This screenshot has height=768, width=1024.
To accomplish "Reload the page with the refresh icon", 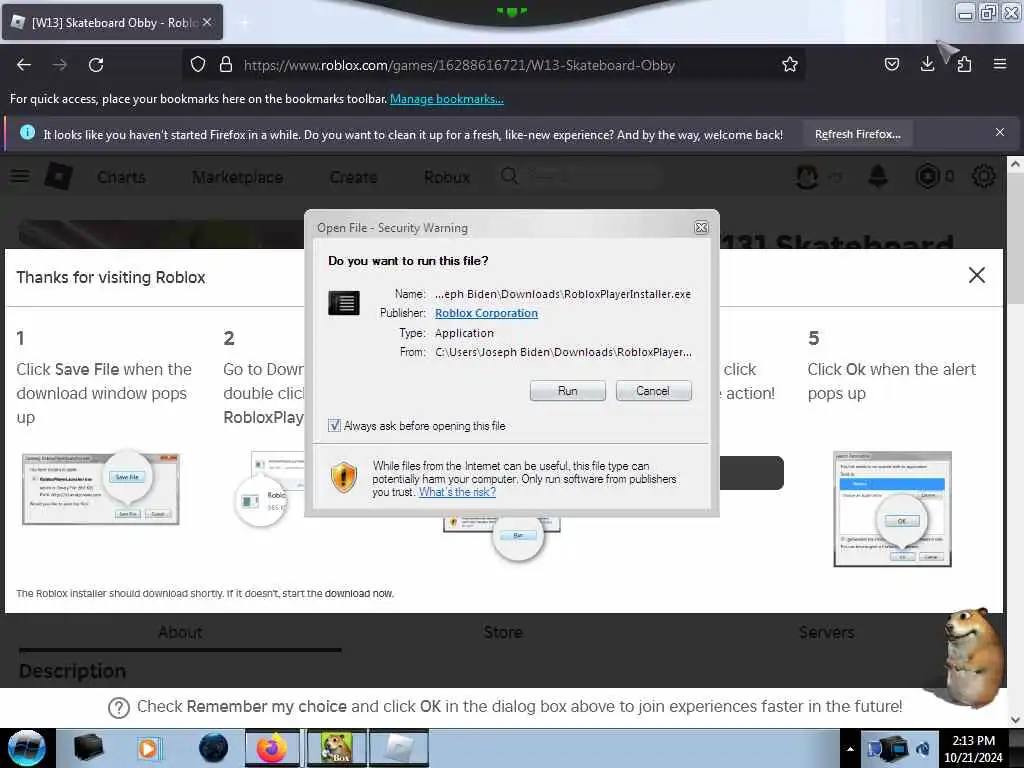I will pyautogui.click(x=96, y=65).
